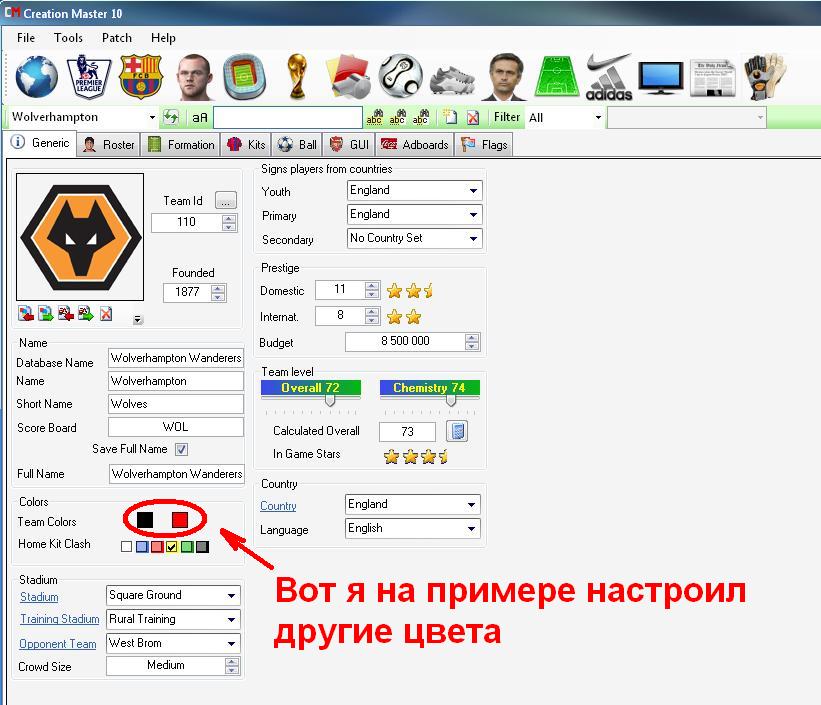Screen dimensions: 821x705
Task: Toggle the white Home Kit Clash box
Action: [126, 547]
